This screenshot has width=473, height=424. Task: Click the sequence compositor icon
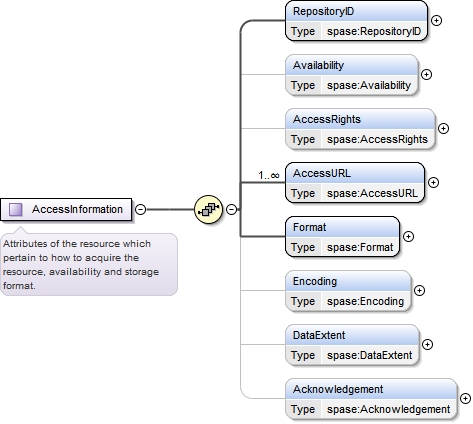(208, 209)
